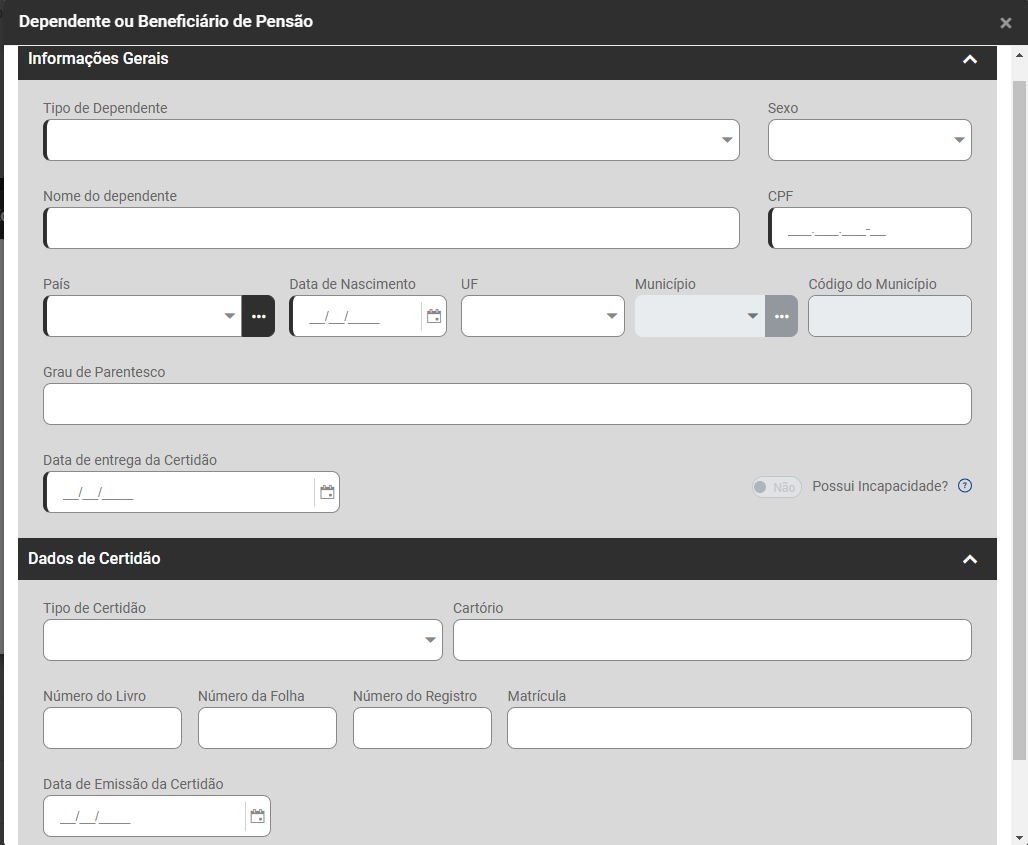The image size is (1028, 845).
Task: Close the Dependente ou Beneficiário dialog
Action: [x=1006, y=23]
